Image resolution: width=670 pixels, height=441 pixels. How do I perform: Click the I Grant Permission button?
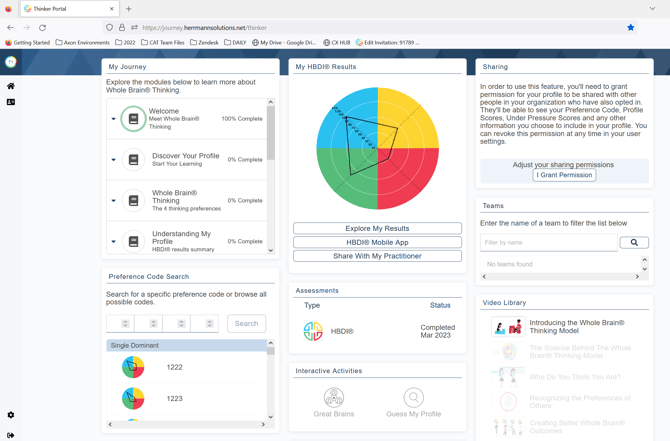[x=564, y=175]
